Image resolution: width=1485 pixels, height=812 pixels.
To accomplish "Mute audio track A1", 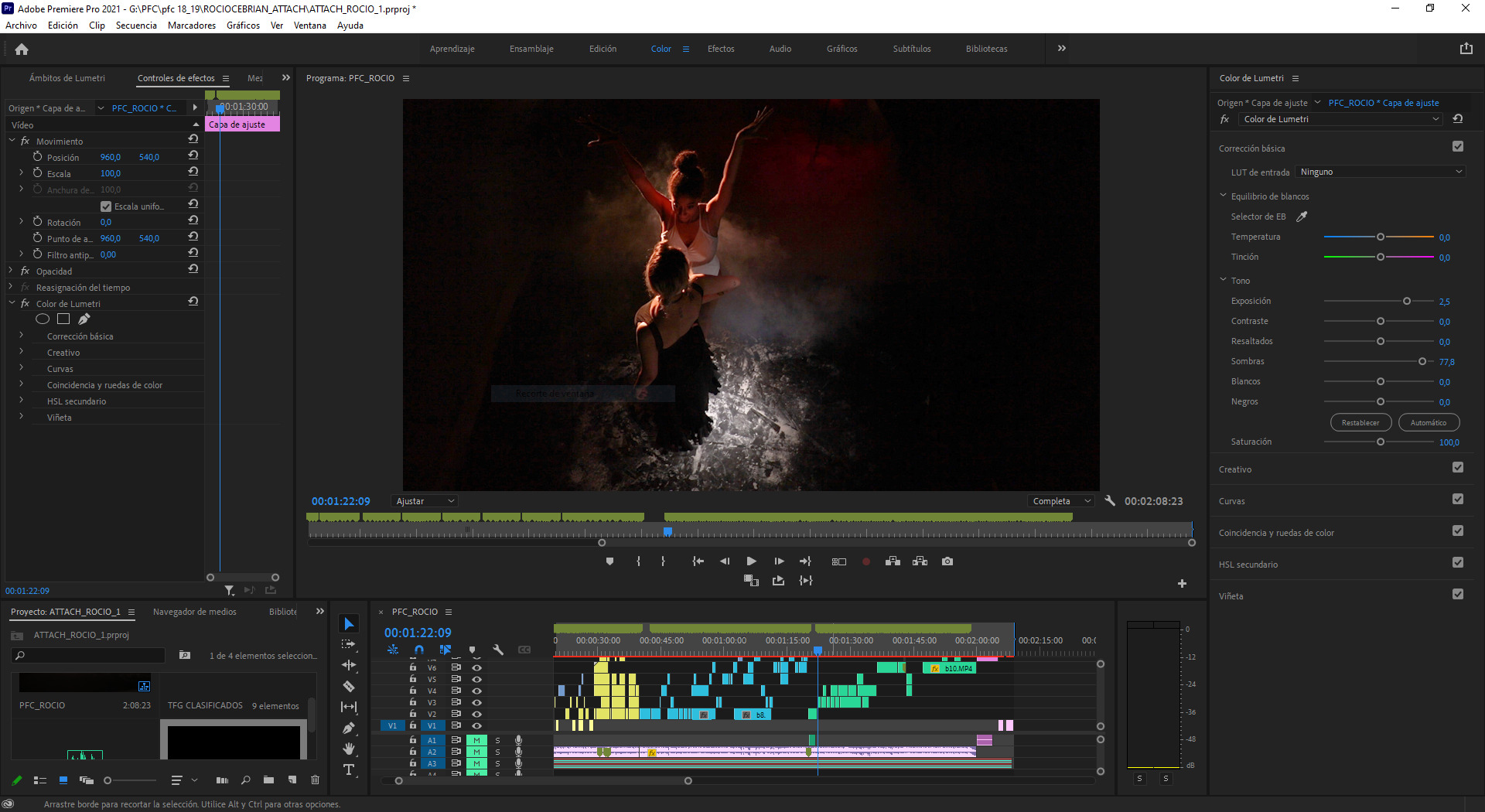I will pyautogui.click(x=477, y=740).
